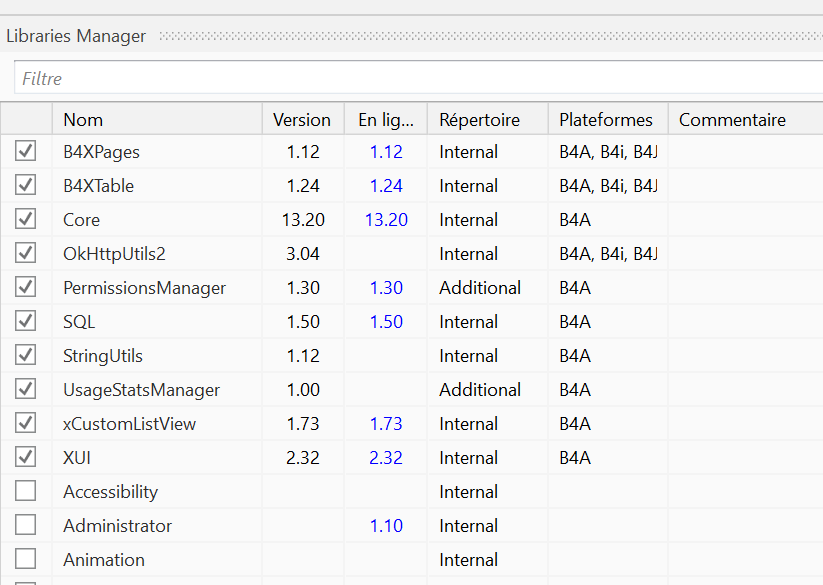823x585 pixels.
Task: Uncheck the B4XTable library checkbox
Action: pos(25,185)
